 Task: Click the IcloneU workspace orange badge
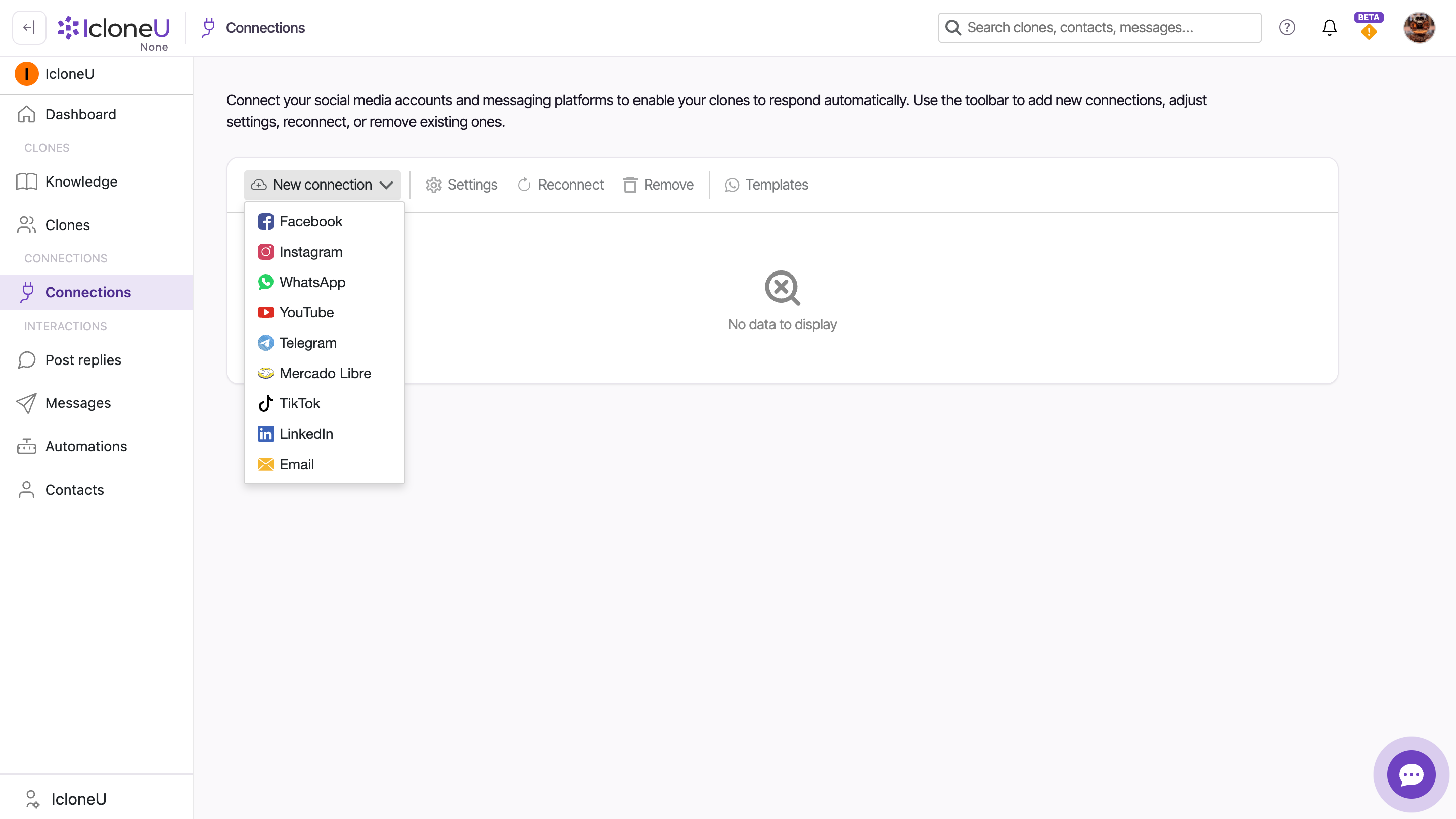point(27,74)
